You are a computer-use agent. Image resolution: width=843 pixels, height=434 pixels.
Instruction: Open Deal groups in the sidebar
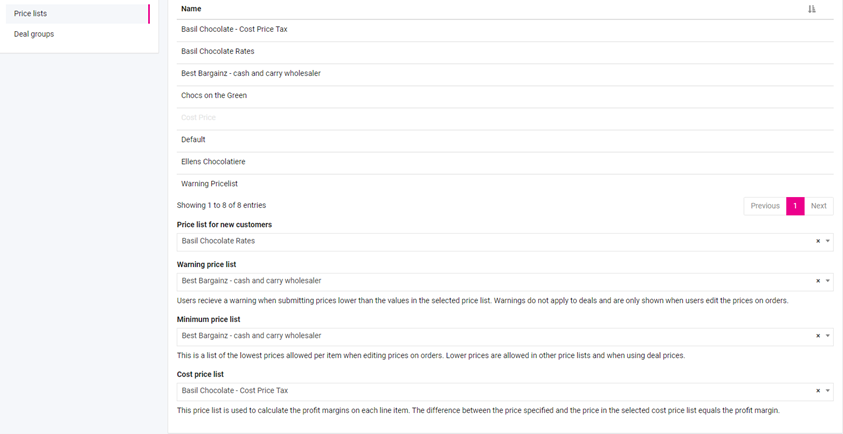click(x=34, y=34)
